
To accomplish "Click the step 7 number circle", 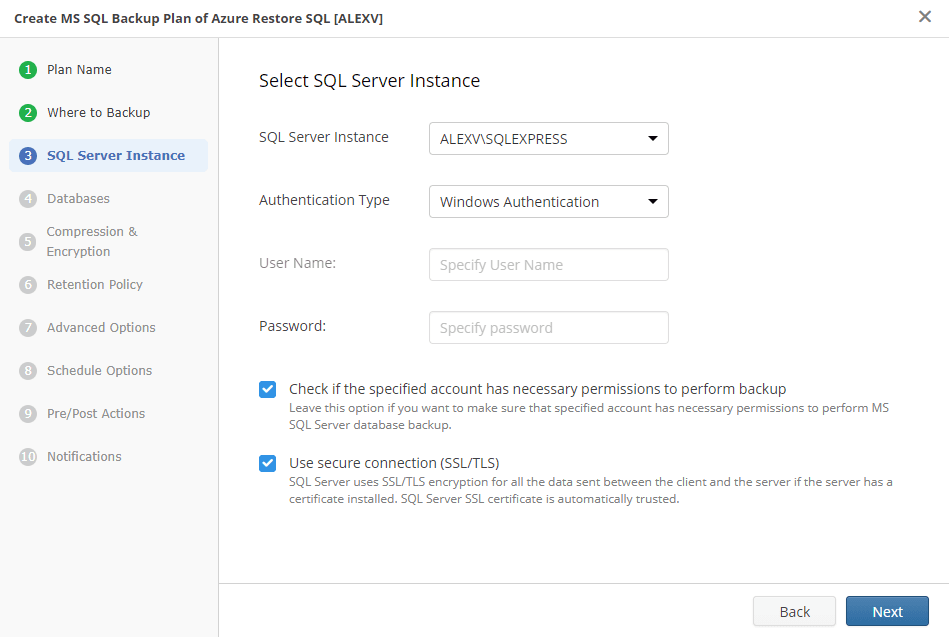I will pos(28,328).
